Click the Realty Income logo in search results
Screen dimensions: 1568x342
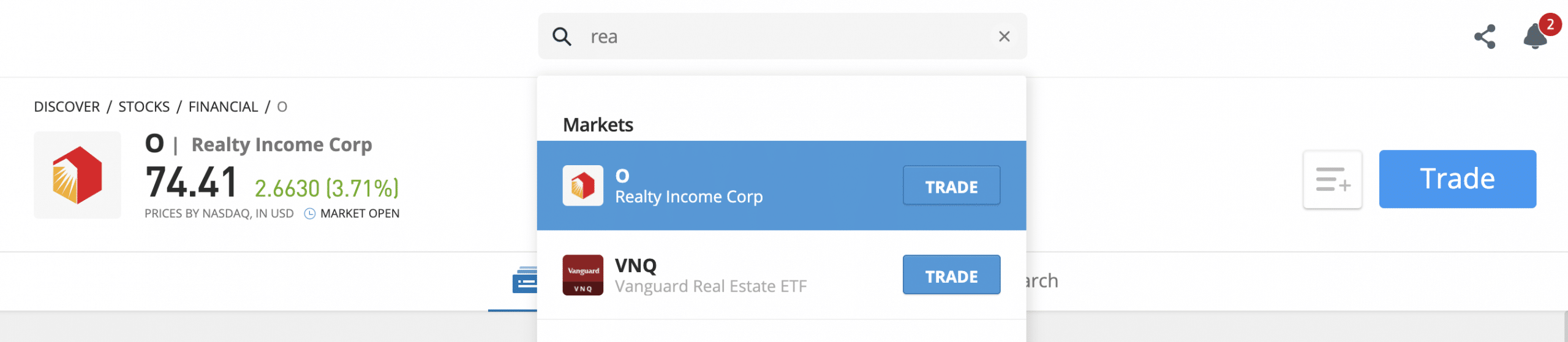coord(582,185)
